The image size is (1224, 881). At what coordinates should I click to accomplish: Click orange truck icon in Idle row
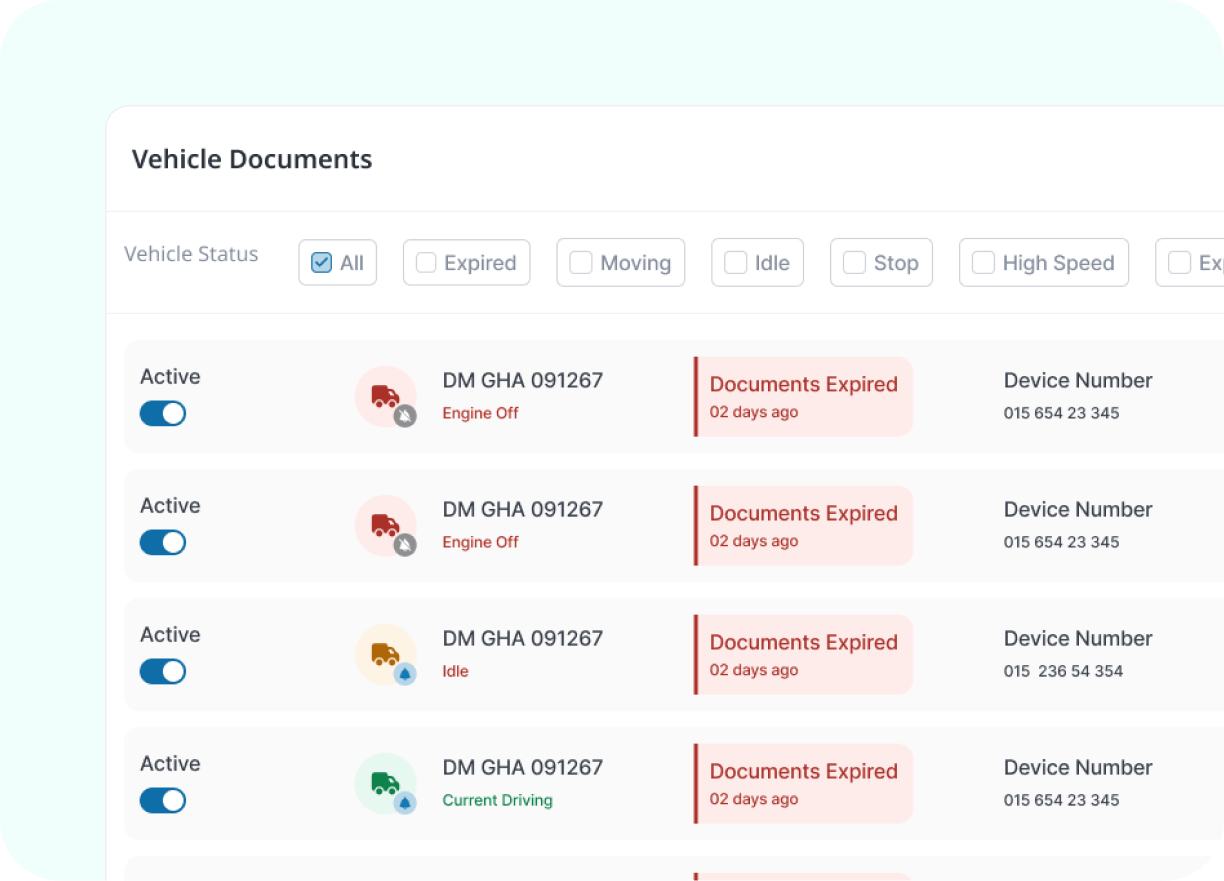pyautogui.click(x=386, y=655)
